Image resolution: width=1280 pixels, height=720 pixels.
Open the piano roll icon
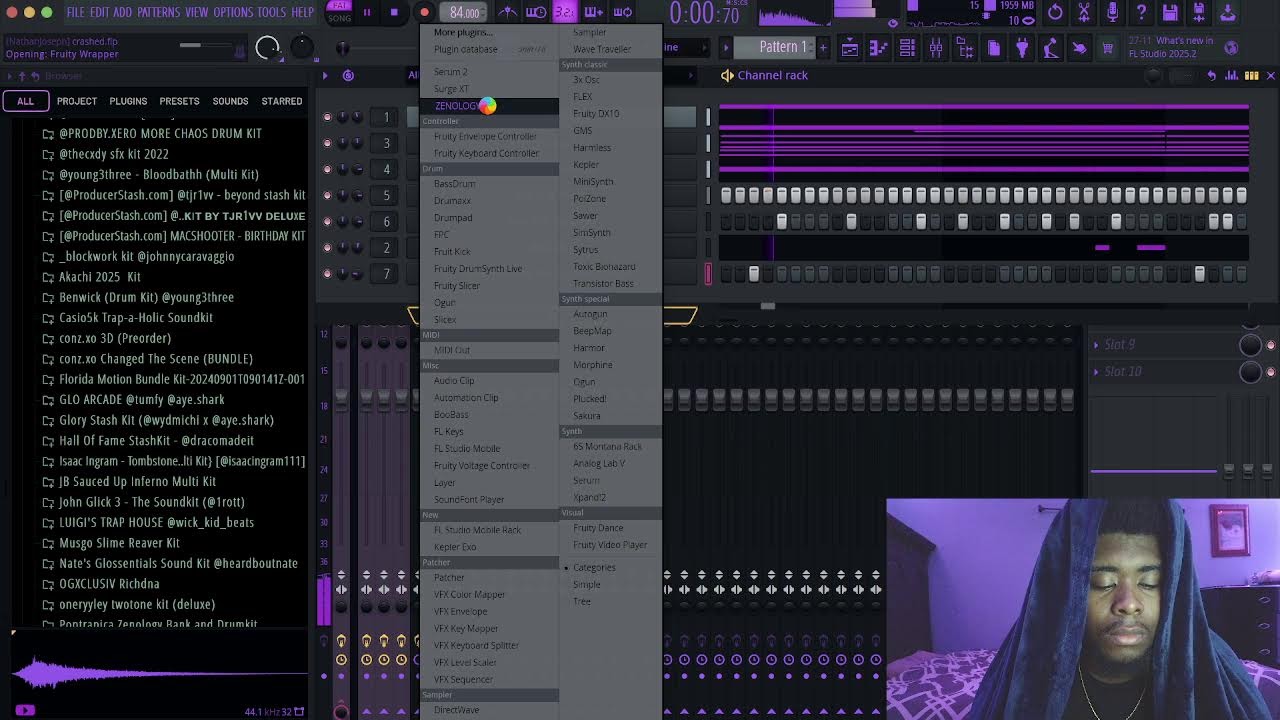[x=878, y=48]
